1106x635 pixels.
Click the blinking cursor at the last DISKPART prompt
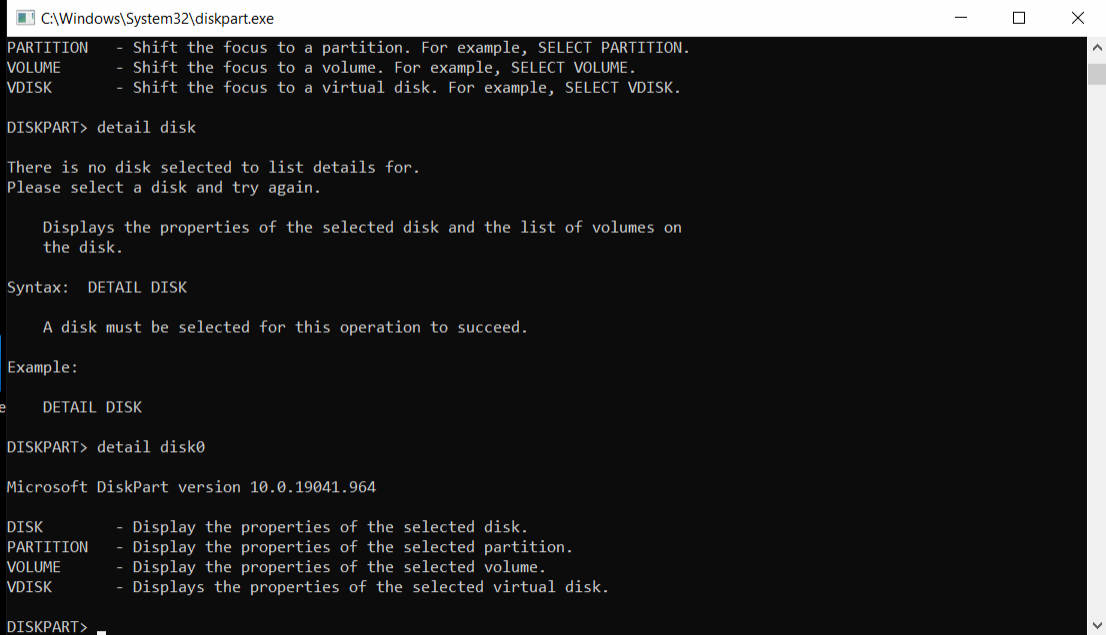tap(102, 628)
